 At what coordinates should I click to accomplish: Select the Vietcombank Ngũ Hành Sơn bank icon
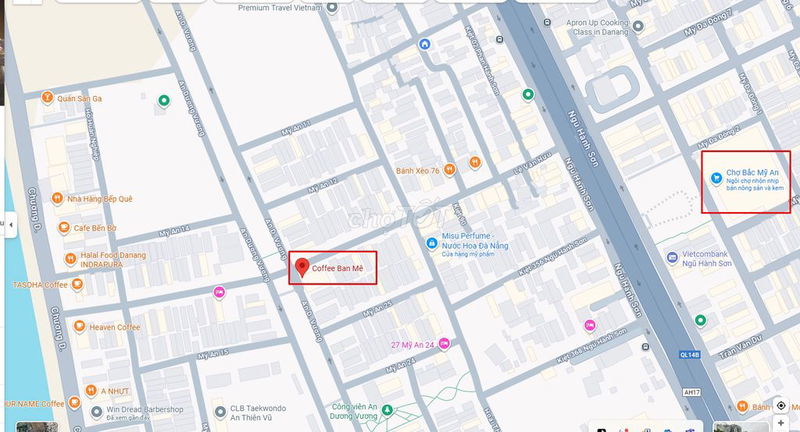tap(672, 257)
